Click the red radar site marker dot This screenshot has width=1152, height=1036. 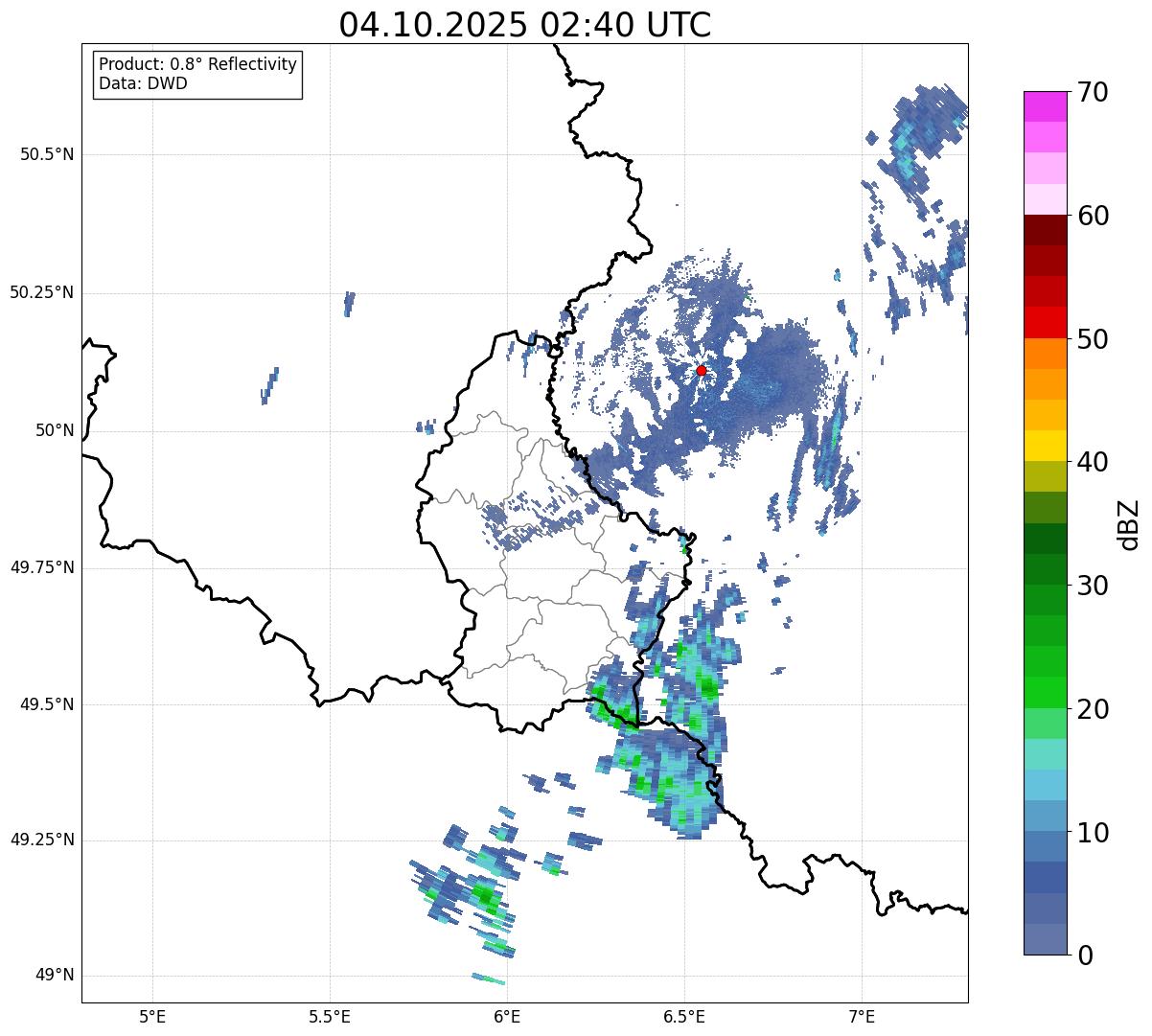tap(702, 370)
